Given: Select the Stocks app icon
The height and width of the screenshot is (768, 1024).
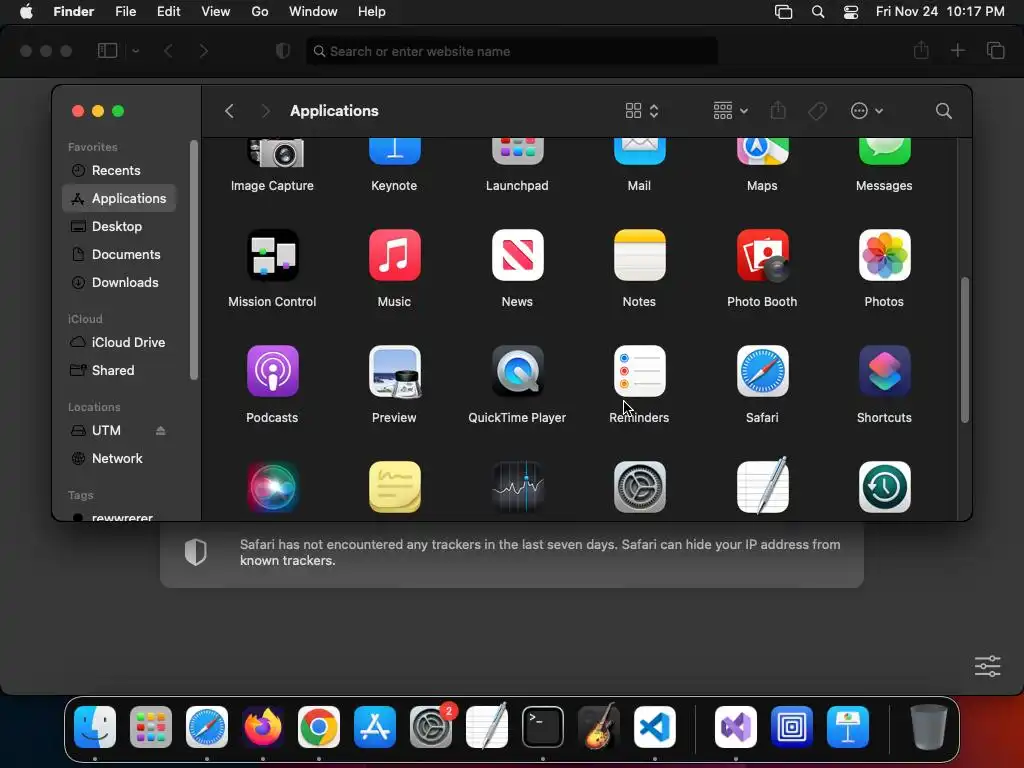Looking at the screenshot, I should (517, 487).
